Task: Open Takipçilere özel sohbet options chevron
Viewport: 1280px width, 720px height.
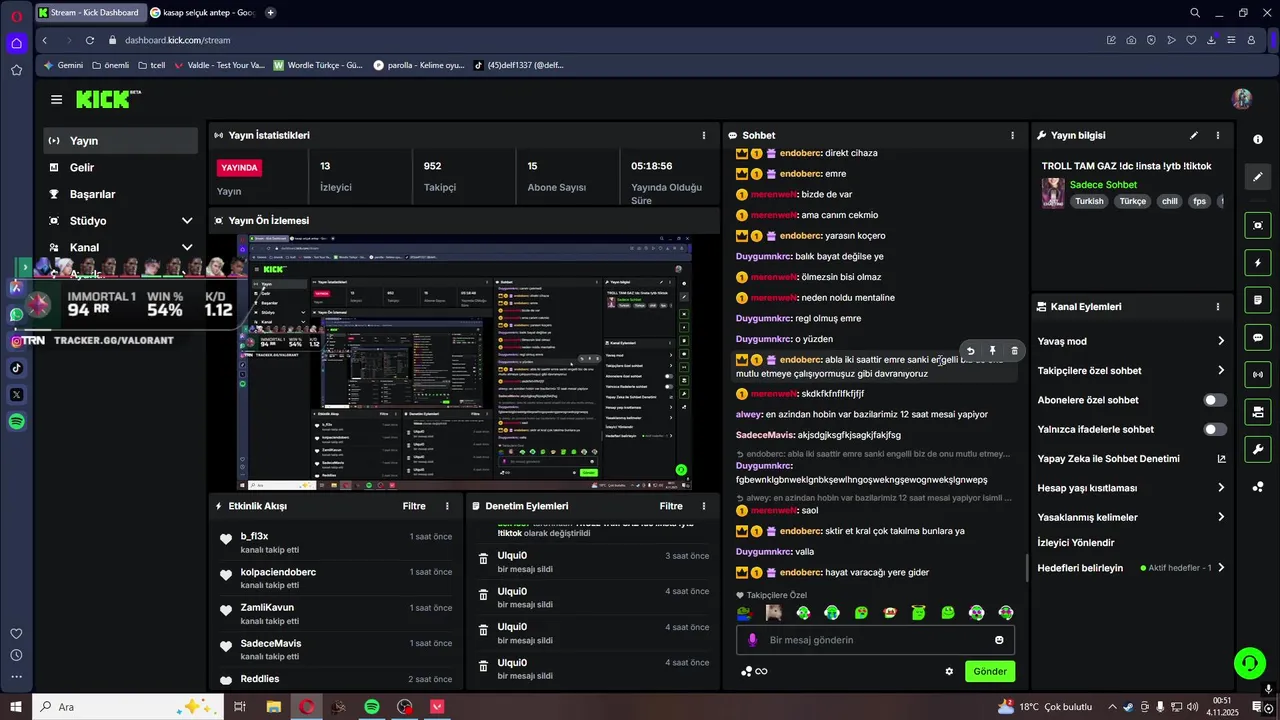Action: click(1220, 371)
